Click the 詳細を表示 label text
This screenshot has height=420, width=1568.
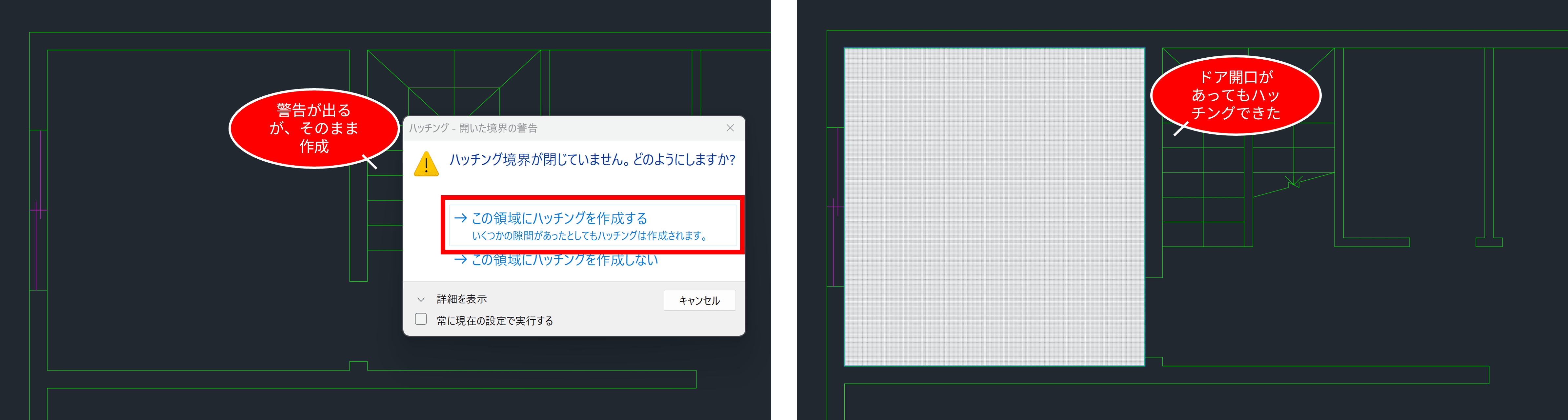(x=461, y=299)
